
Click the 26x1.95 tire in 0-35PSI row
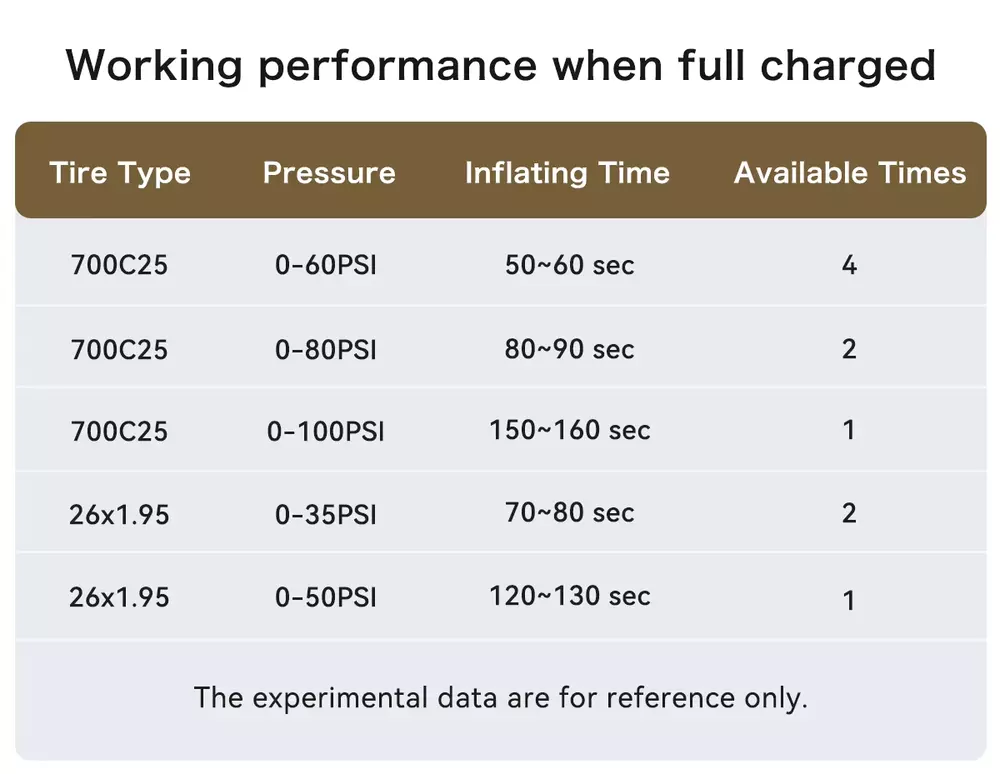[119, 515]
